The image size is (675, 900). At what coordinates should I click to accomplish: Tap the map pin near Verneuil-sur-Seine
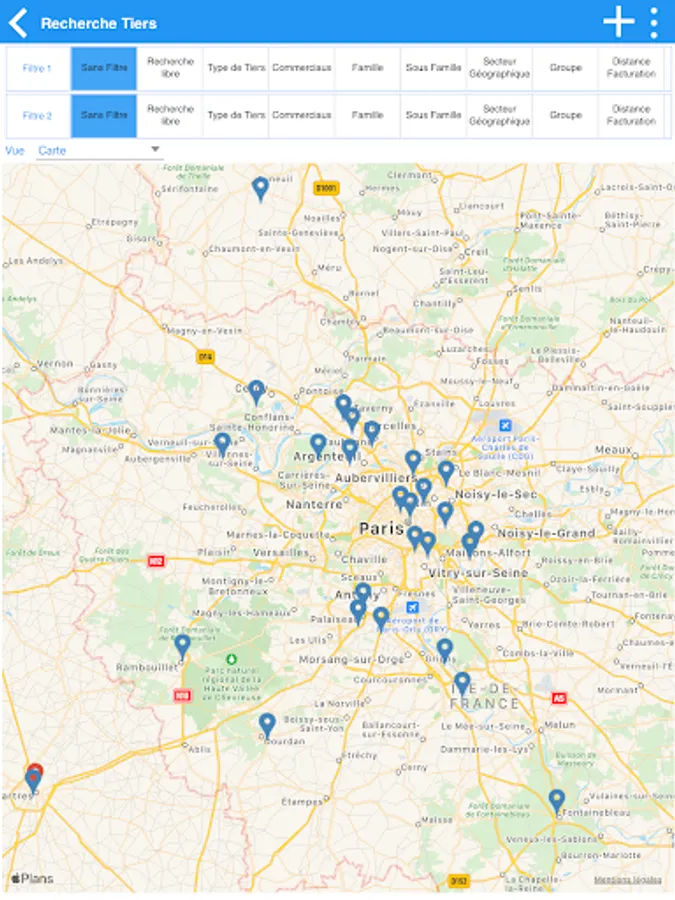coord(223,445)
